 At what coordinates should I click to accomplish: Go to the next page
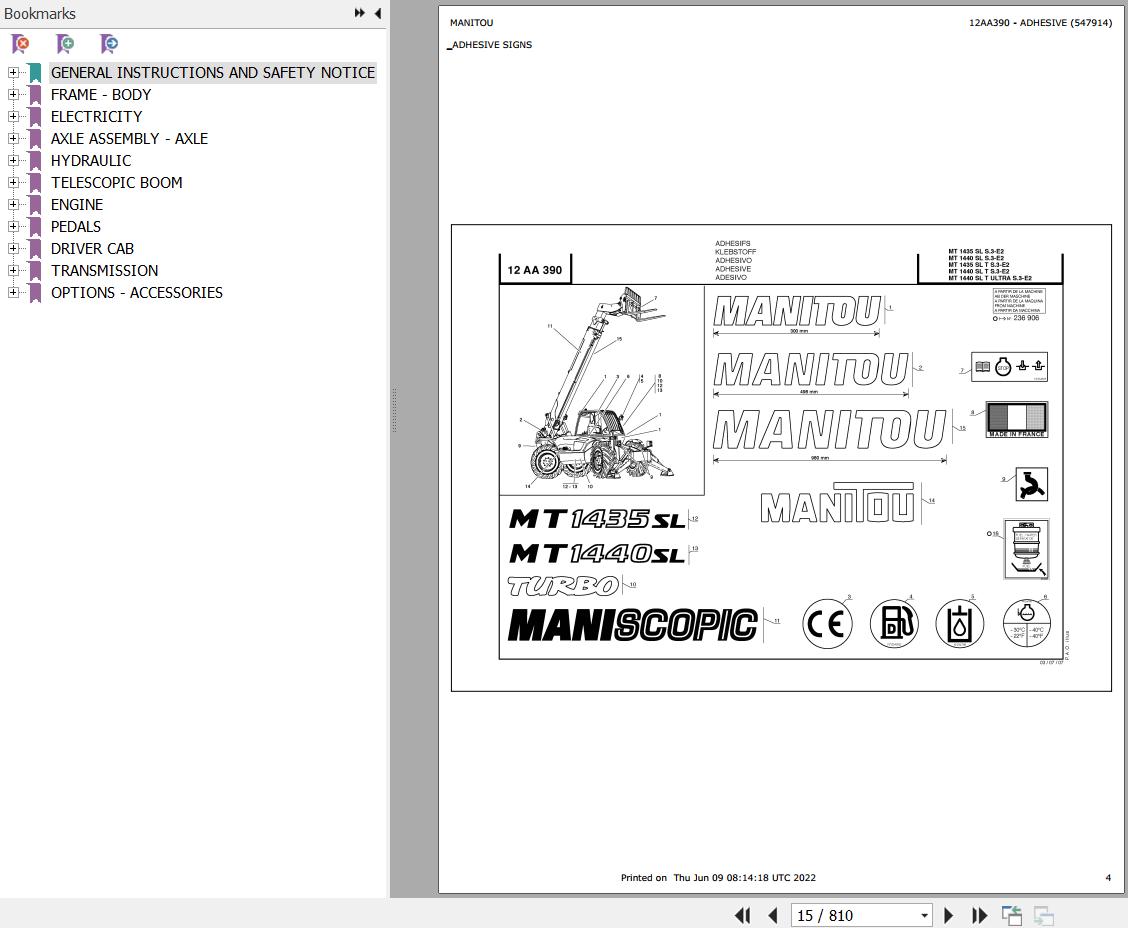948,915
